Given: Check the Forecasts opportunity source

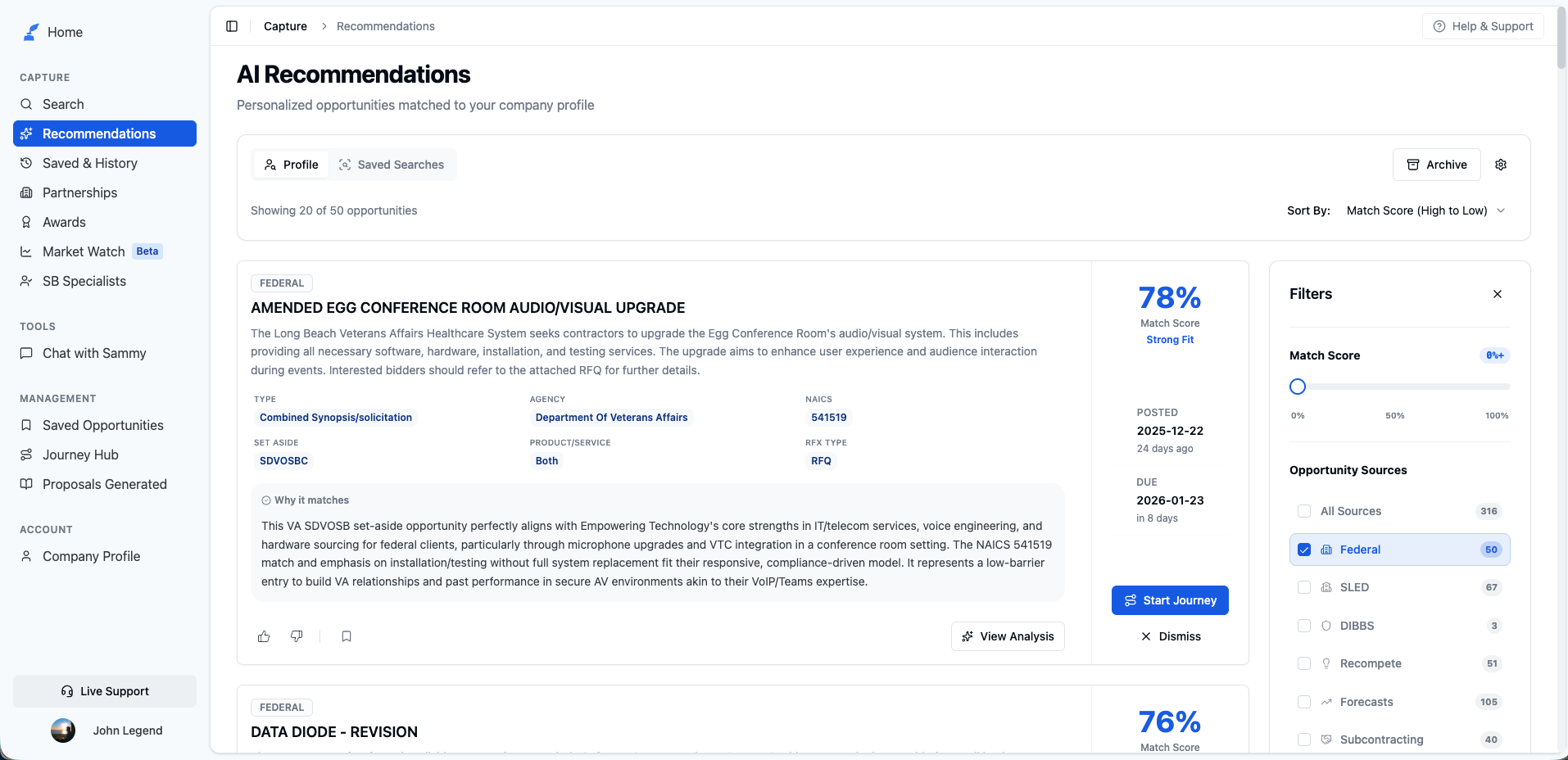Looking at the screenshot, I should coord(1303,702).
